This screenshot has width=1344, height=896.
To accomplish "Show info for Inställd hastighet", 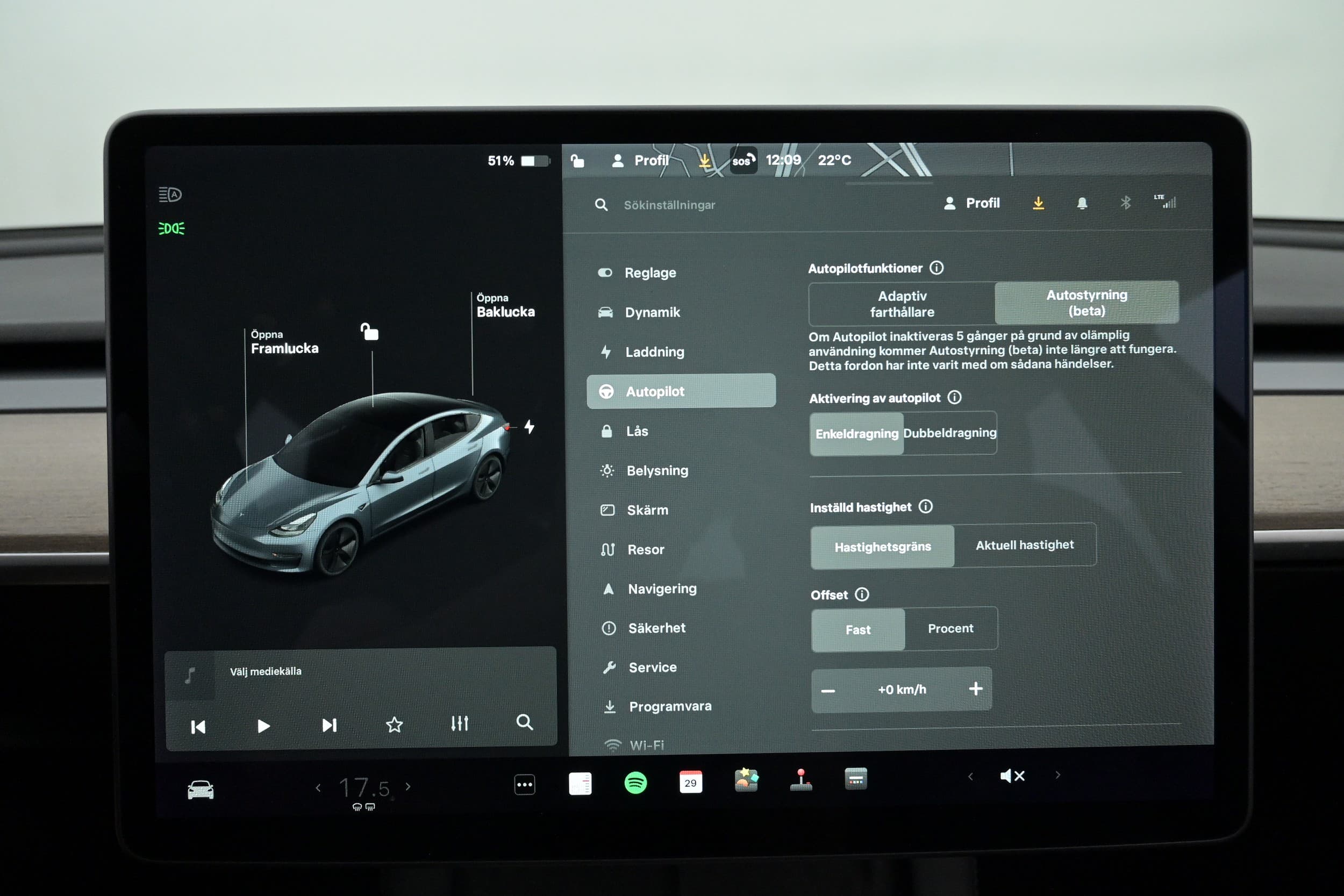I will click(x=925, y=506).
